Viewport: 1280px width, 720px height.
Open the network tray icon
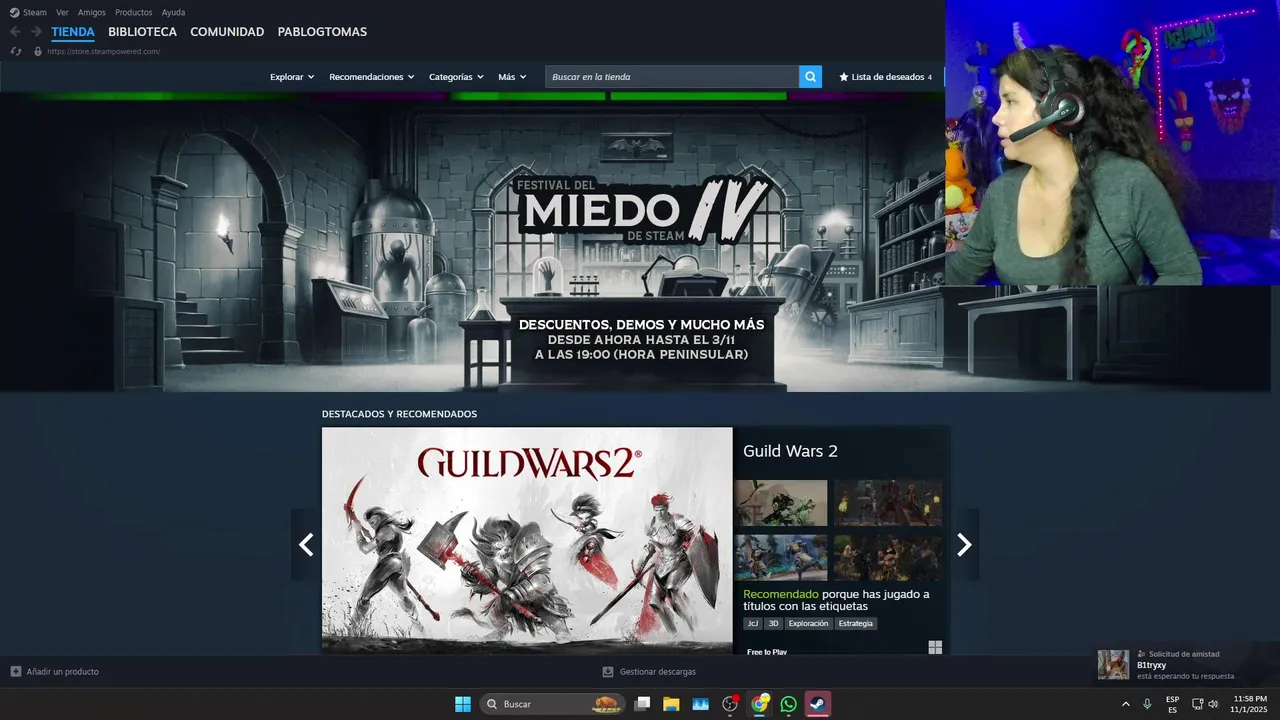pos(1197,704)
